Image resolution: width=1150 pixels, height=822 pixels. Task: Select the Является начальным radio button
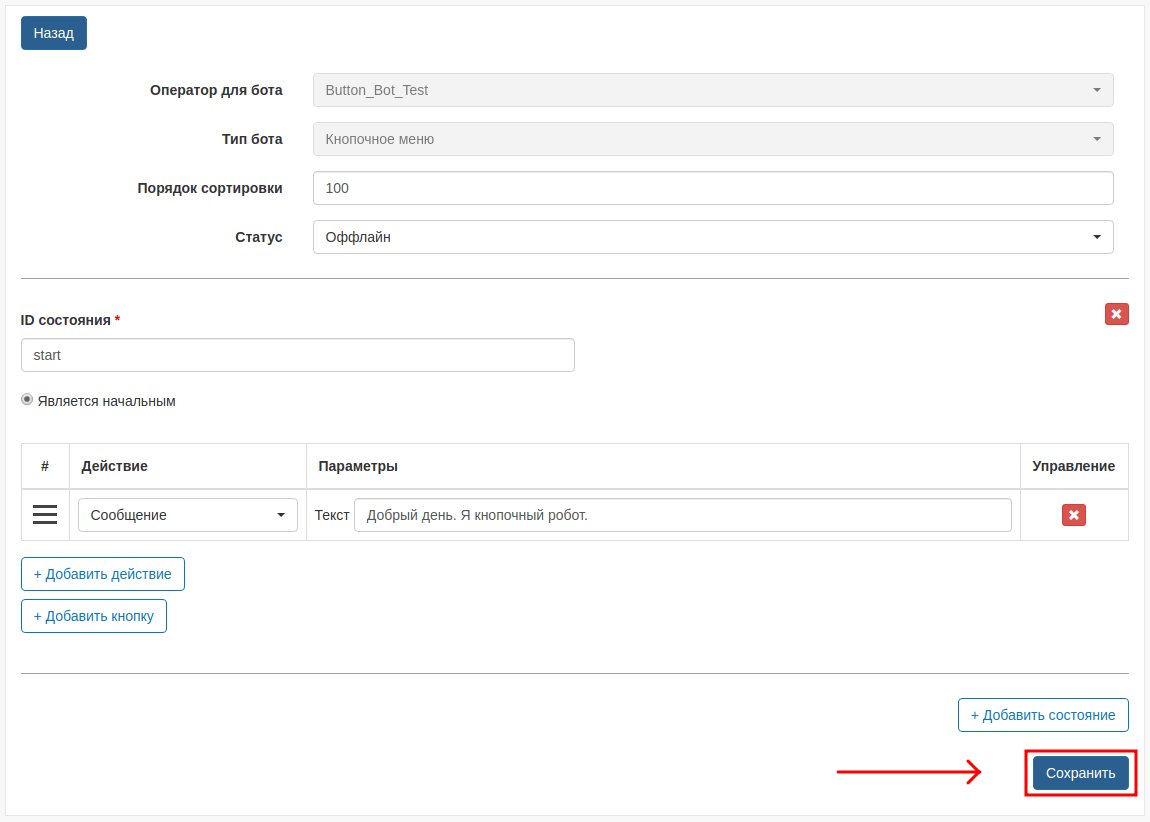[27, 400]
